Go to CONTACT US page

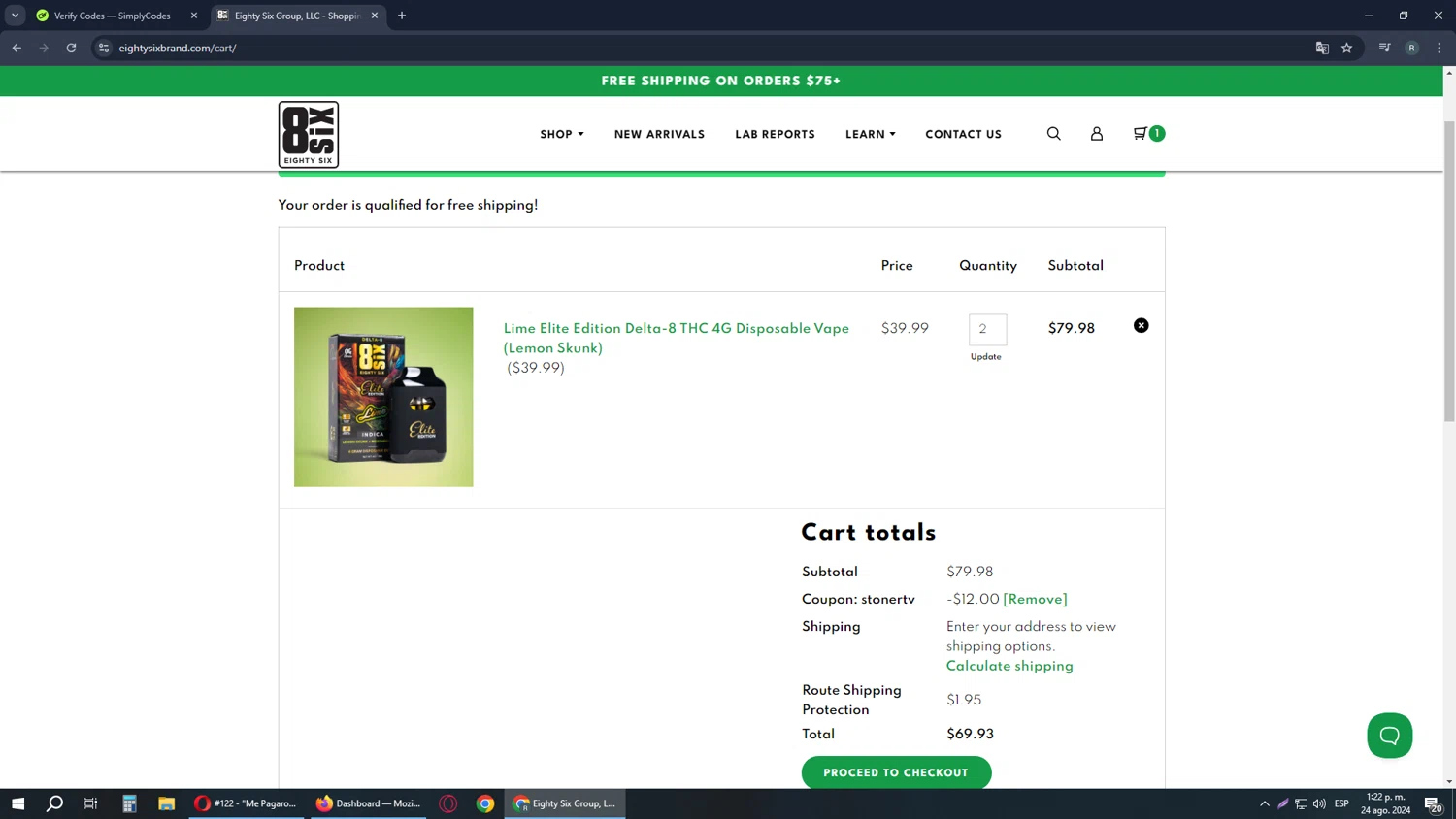pos(963,135)
